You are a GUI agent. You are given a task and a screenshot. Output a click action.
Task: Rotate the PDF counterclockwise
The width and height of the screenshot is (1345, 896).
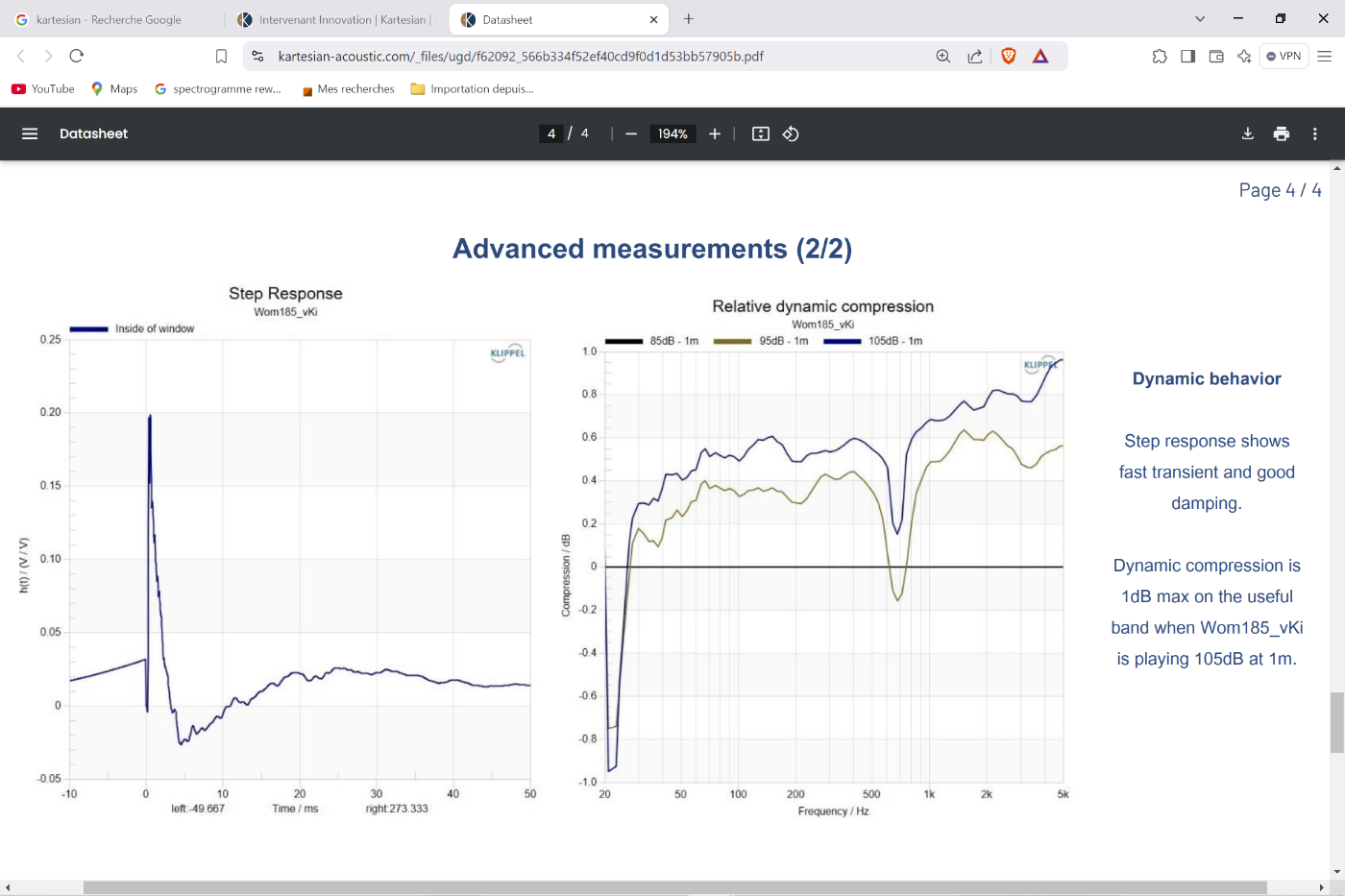pos(791,133)
